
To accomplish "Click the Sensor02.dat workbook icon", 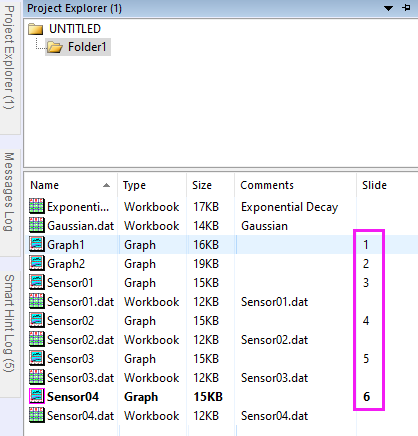I will tap(36, 339).
